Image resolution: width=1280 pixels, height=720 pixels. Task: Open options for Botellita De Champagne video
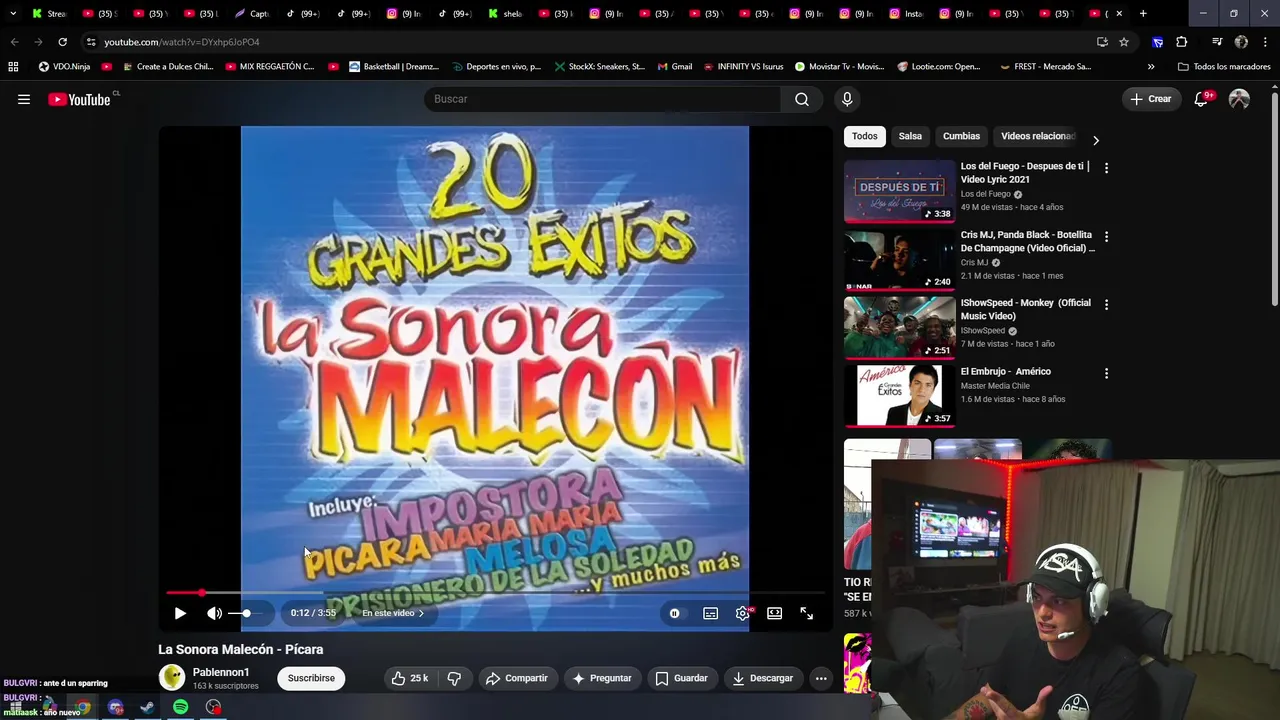(x=1106, y=237)
